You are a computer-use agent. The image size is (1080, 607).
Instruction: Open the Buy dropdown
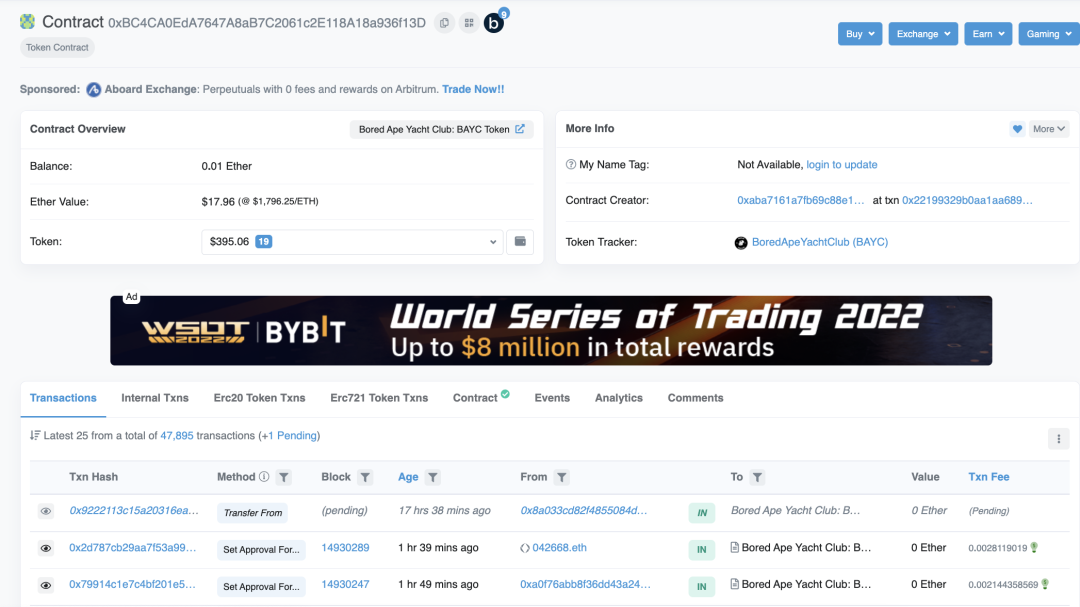click(x=860, y=34)
